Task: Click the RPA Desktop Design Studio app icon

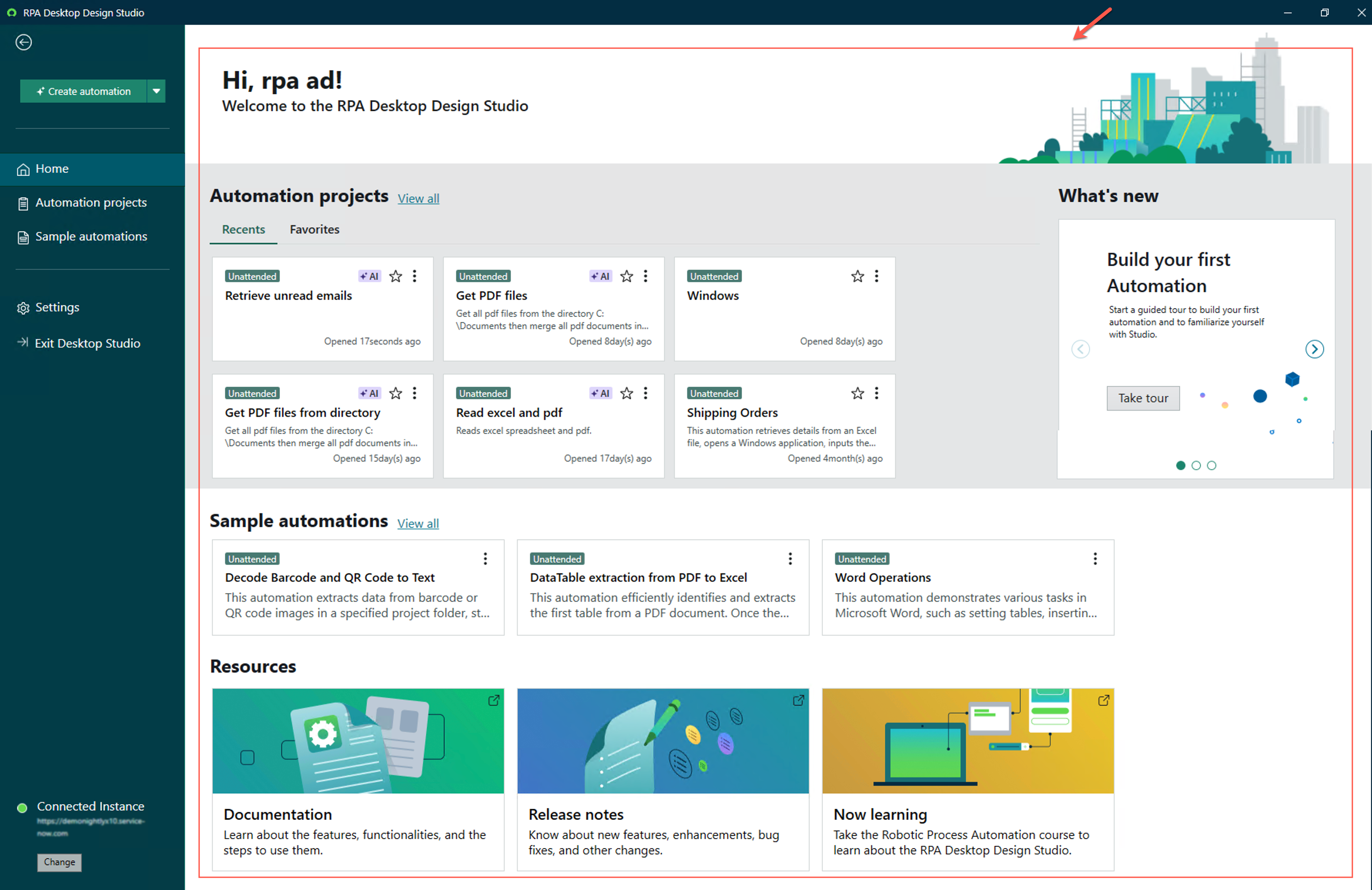Action: tap(12, 12)
